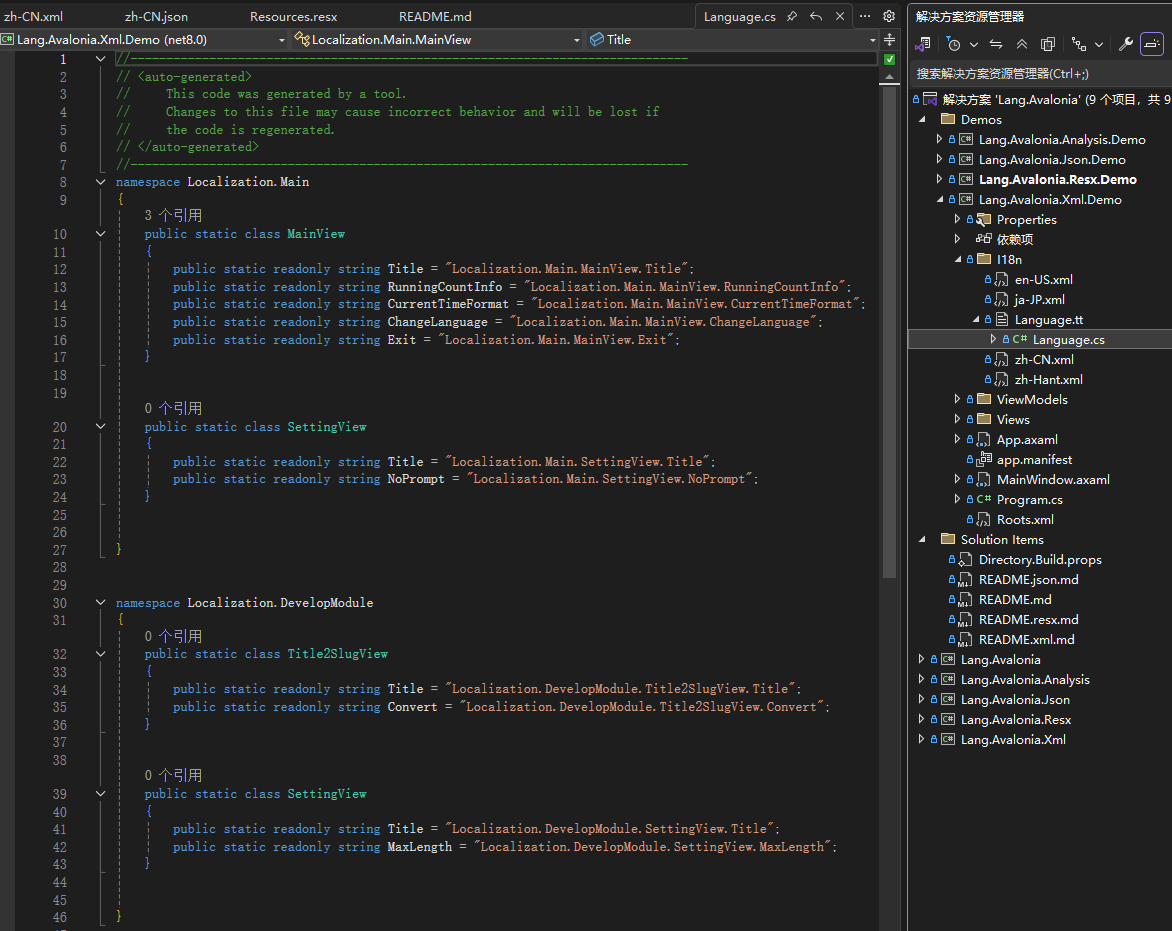Open Properties wrench icon in Solution Explorer
Image resolution: width=1172 pixels, height=931 pixels.
[x=1125, y=44]
